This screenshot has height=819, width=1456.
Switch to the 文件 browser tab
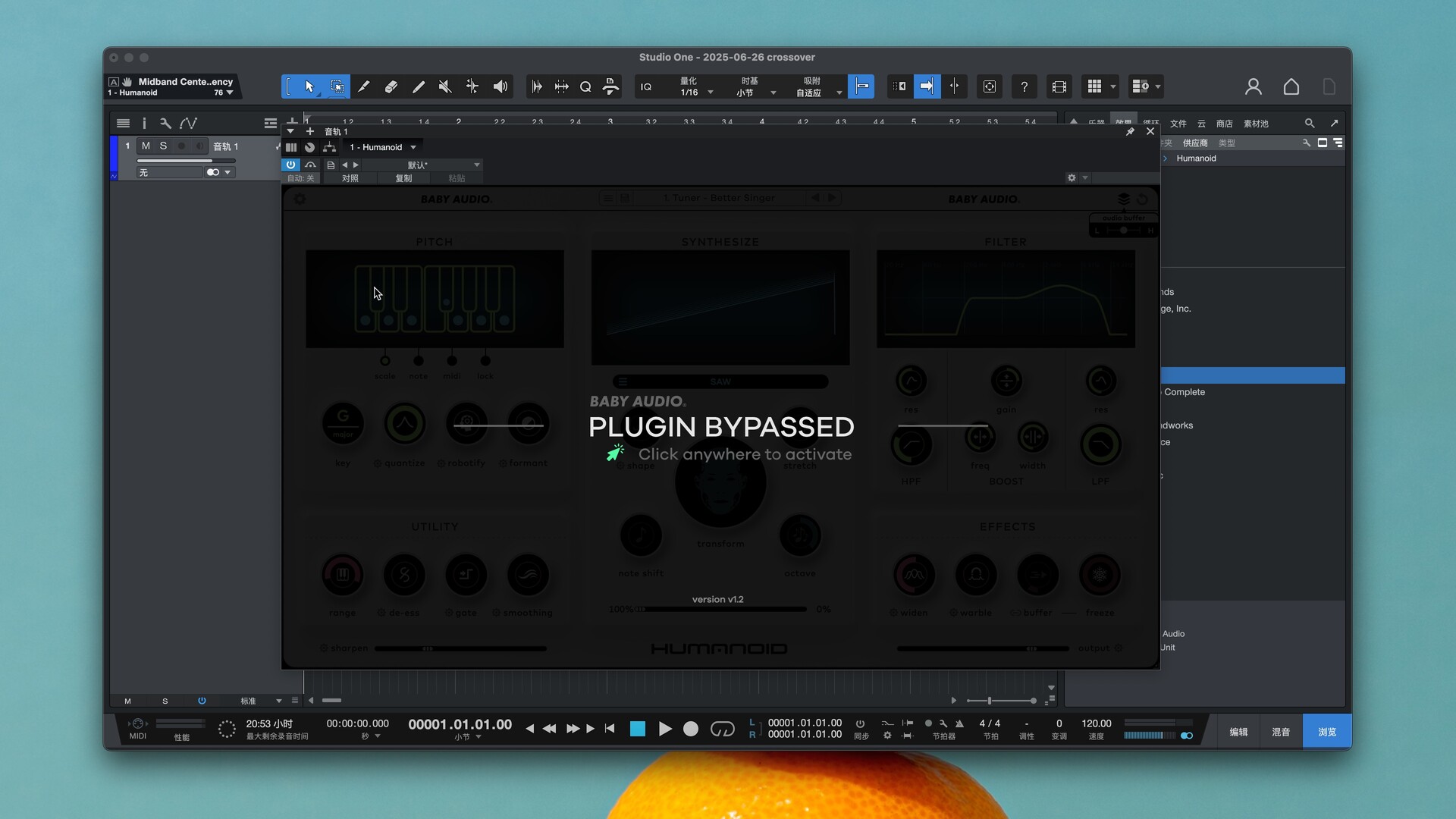coord(1178,123)
